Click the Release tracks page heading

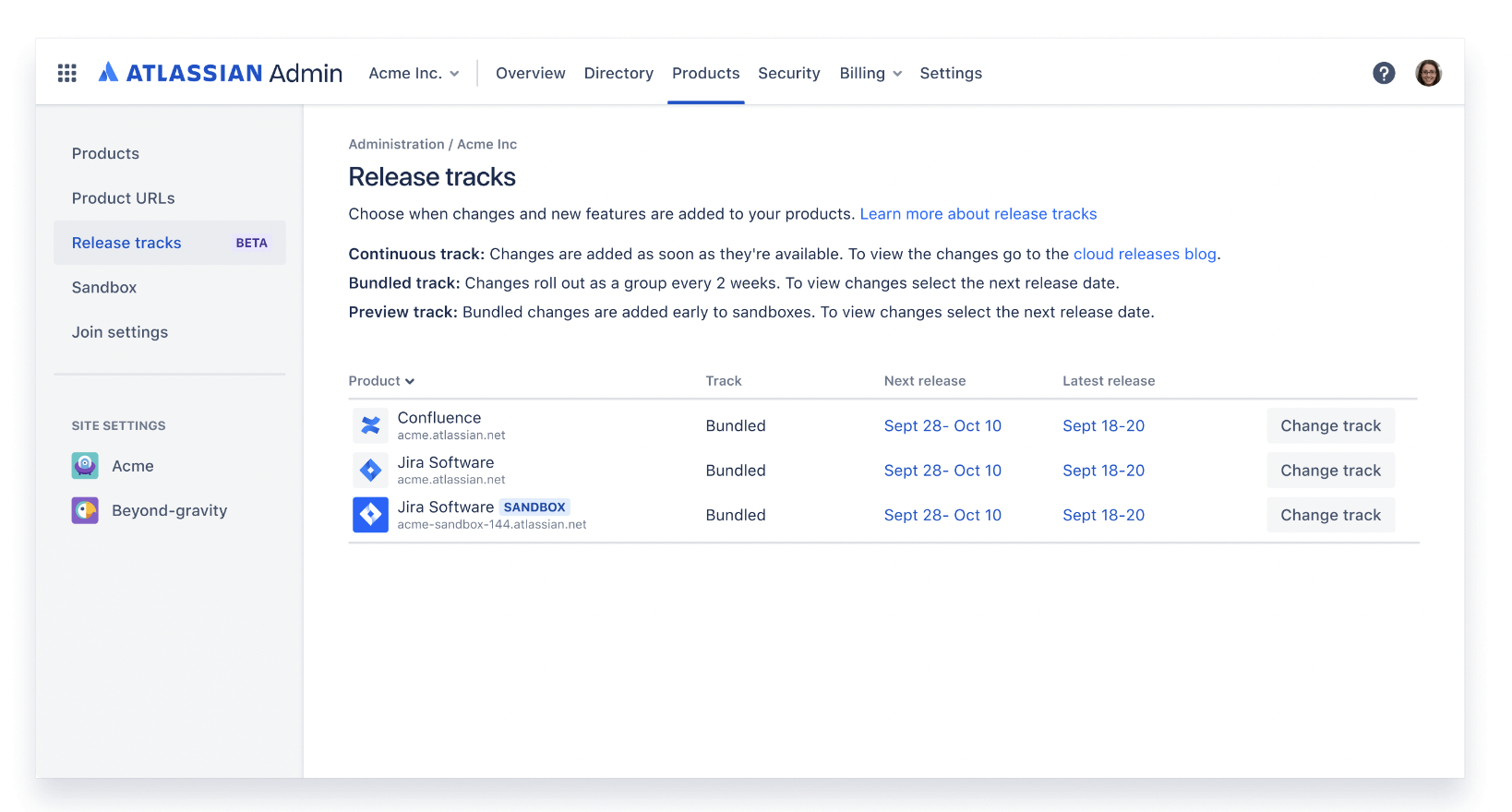(x=432, y=177)
